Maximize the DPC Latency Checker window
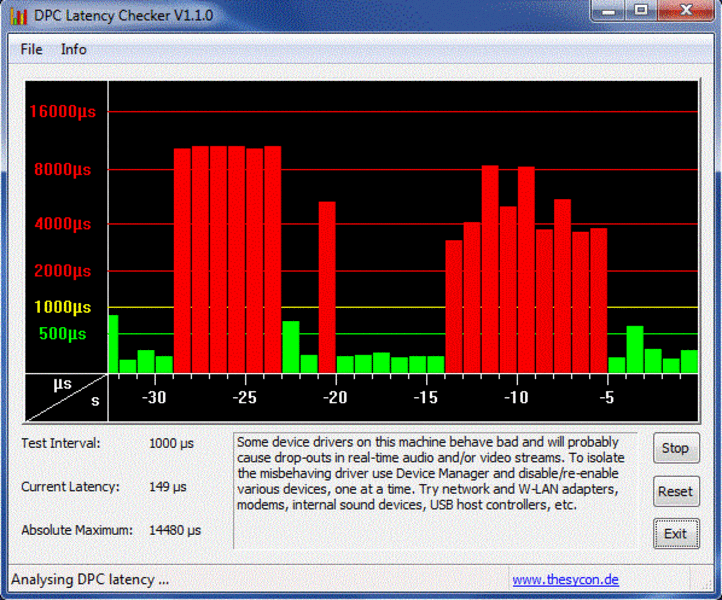 point(641,11)
